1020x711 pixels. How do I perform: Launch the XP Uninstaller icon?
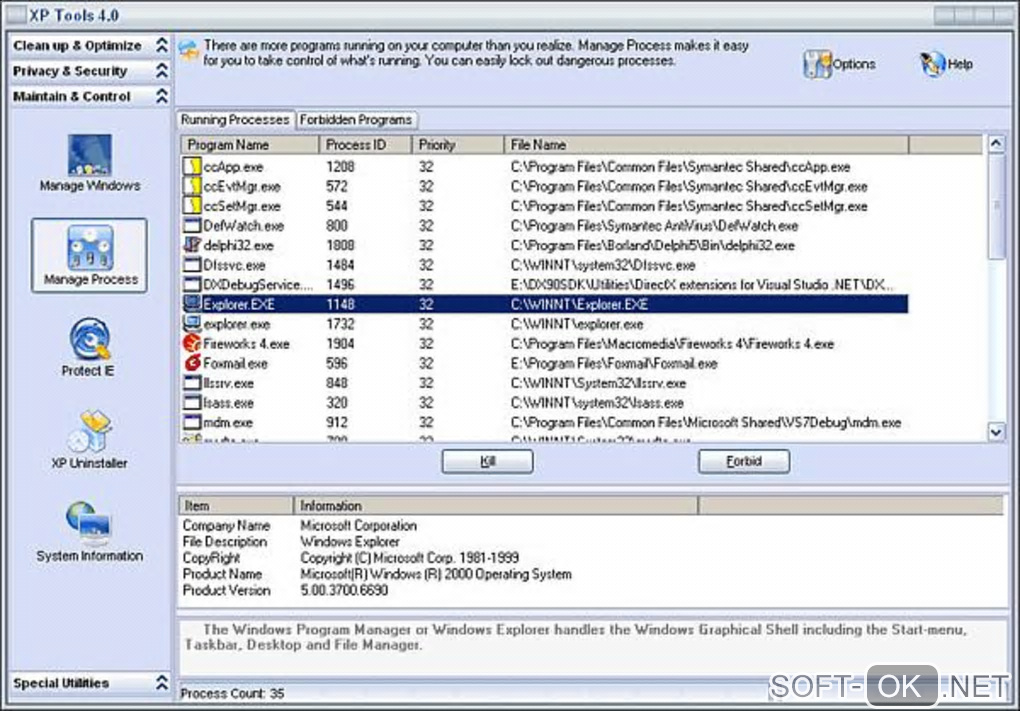tap(90, 431)
